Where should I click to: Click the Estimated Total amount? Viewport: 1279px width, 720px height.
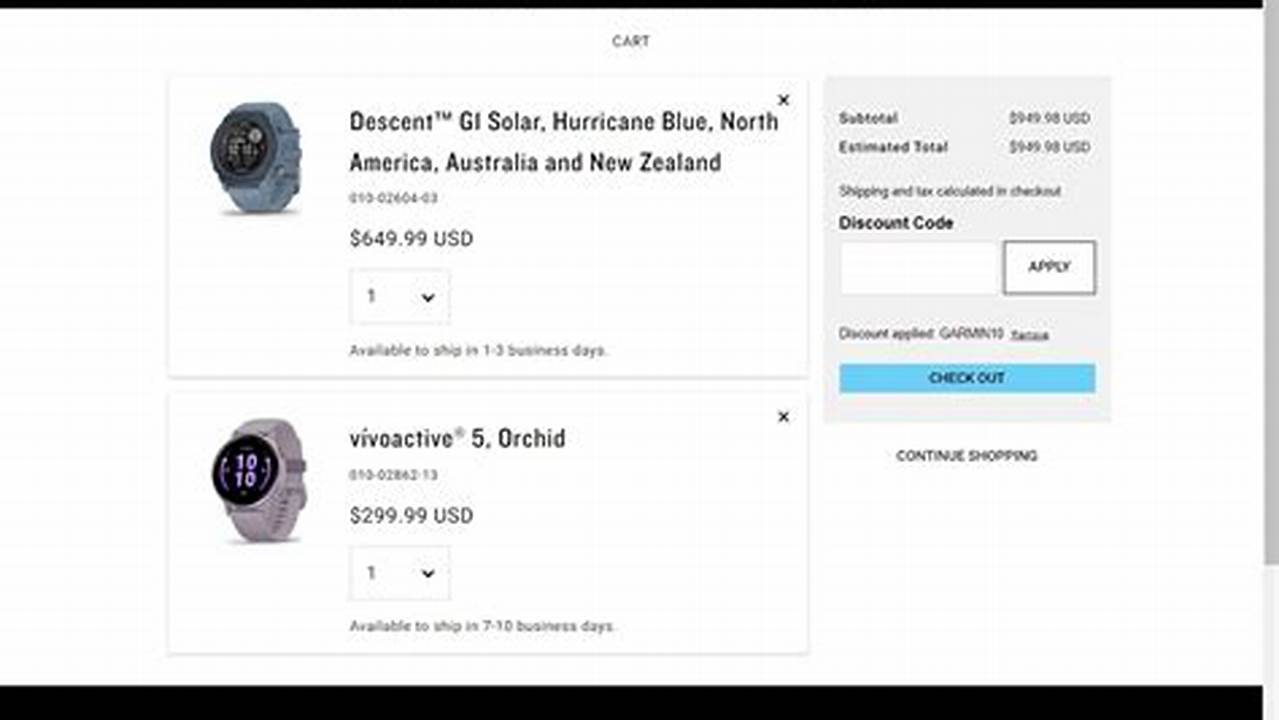tap(1050, 147)
